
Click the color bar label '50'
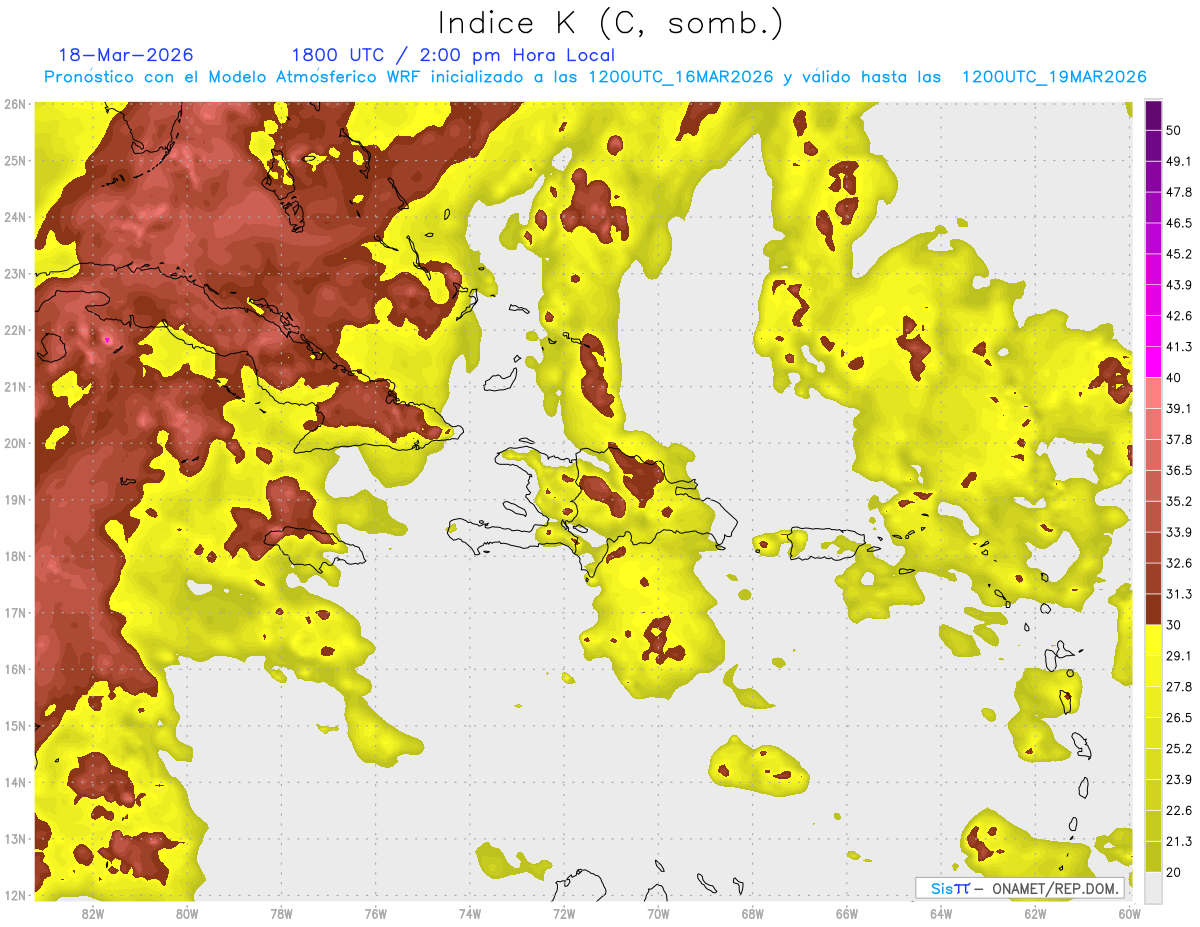pyautogui.click(x=1175, y=130)
